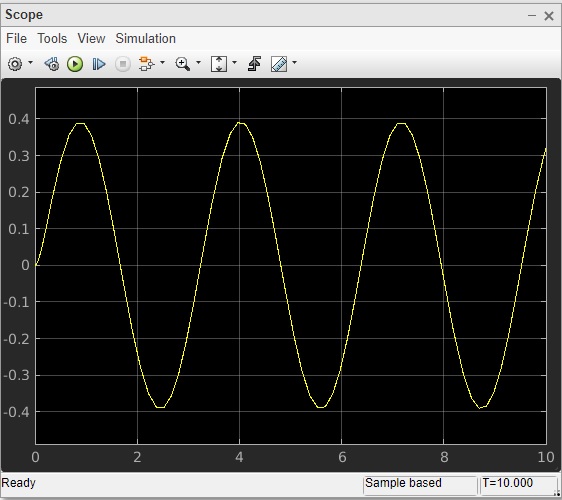
Task: Click the Scale Axes Limits icon
Action: (219, 64)
